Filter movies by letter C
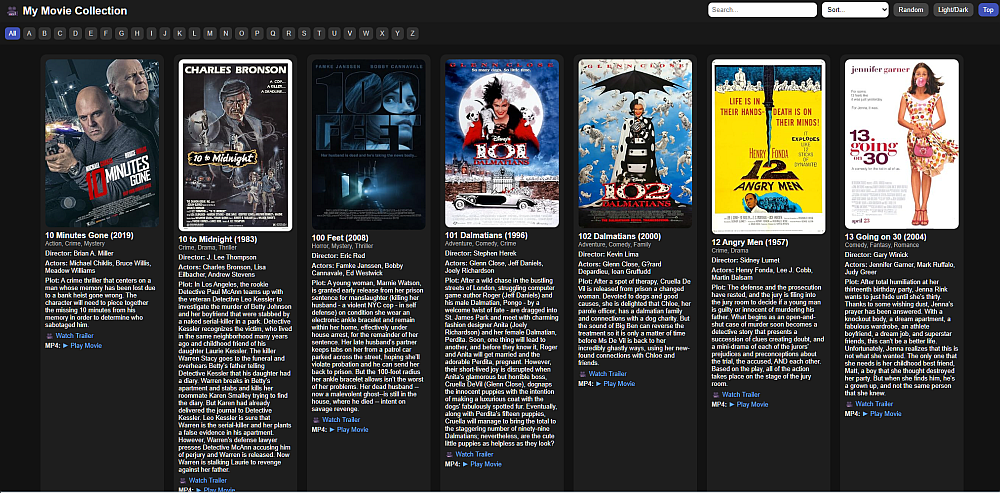This screenshot has width=1000, height=493. pyautogui.click(x=60, y=34)
